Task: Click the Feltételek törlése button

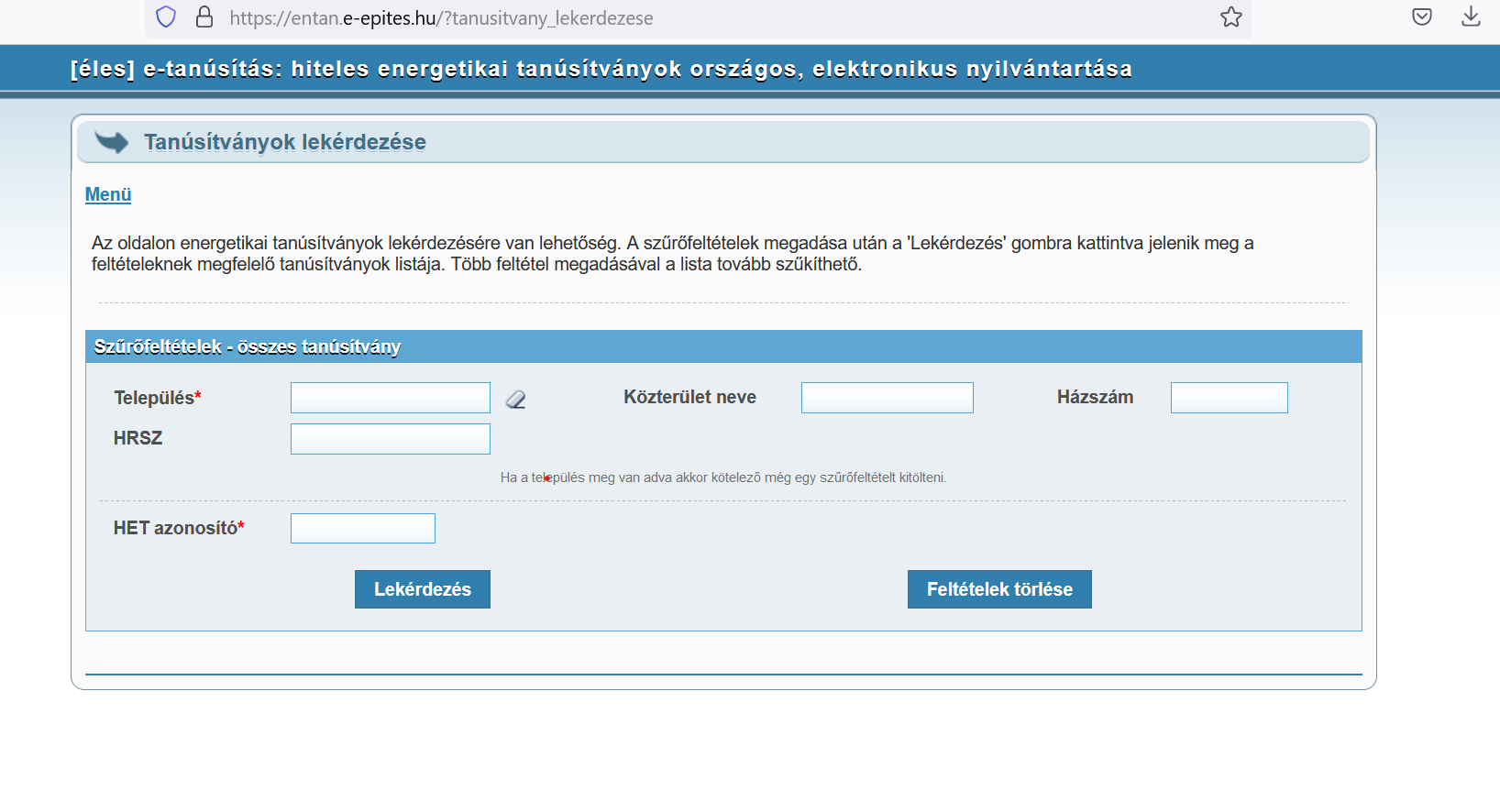Action: click(x=998, y=589)
